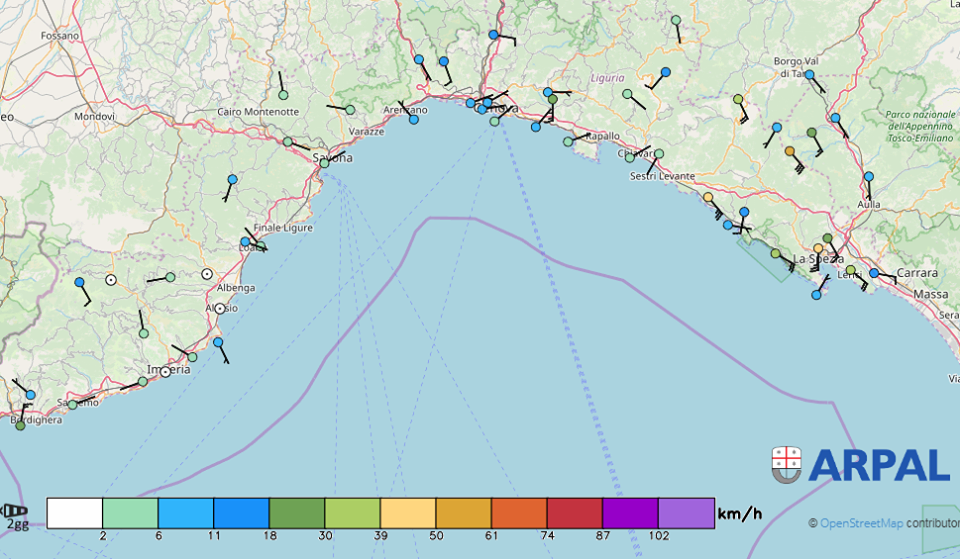The image size is (960, 559).
Task: Select the purple 87–102 km/h legend swatch
Action: 630,513
